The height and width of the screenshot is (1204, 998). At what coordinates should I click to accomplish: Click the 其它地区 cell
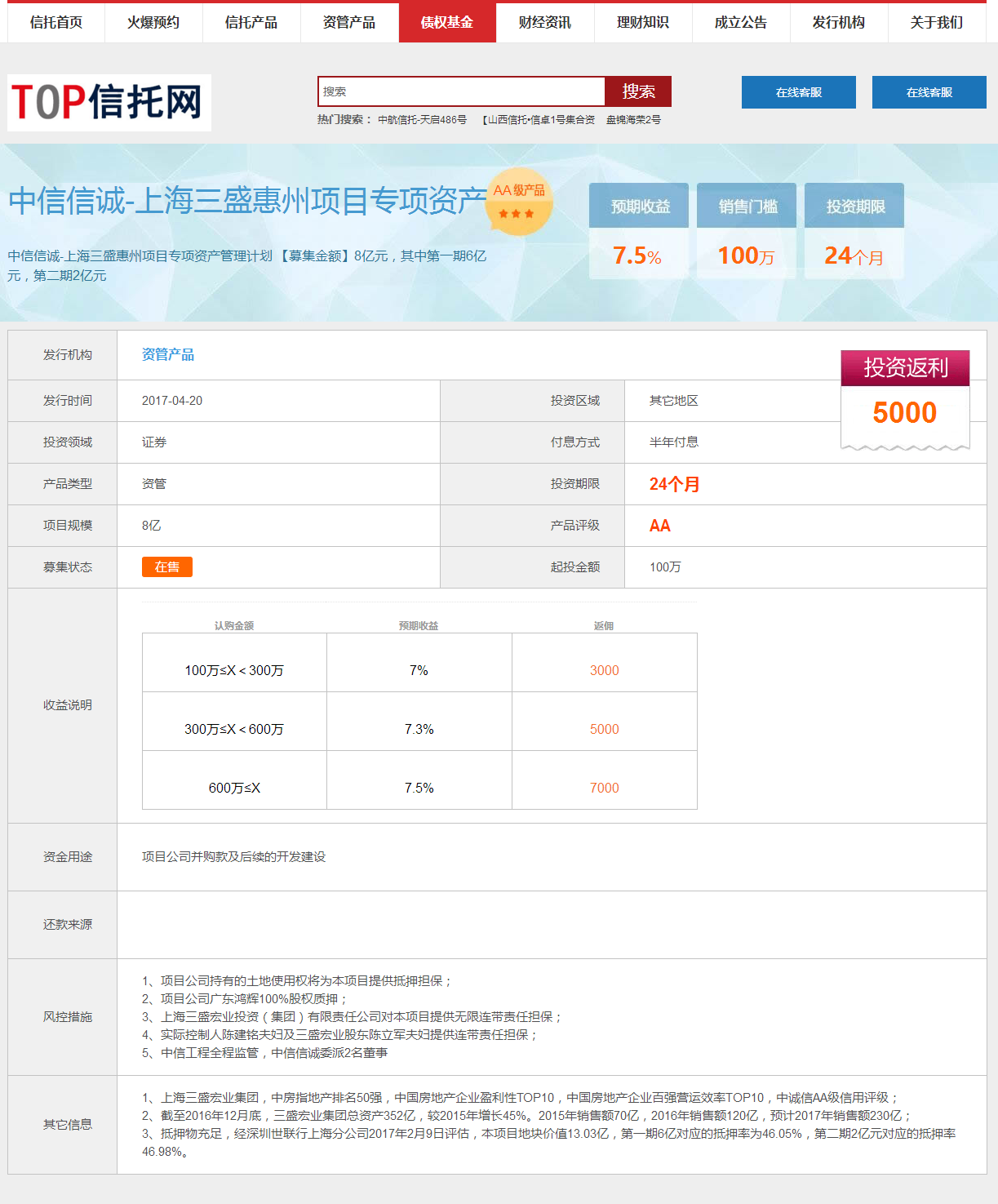click(x=674, y=401)
